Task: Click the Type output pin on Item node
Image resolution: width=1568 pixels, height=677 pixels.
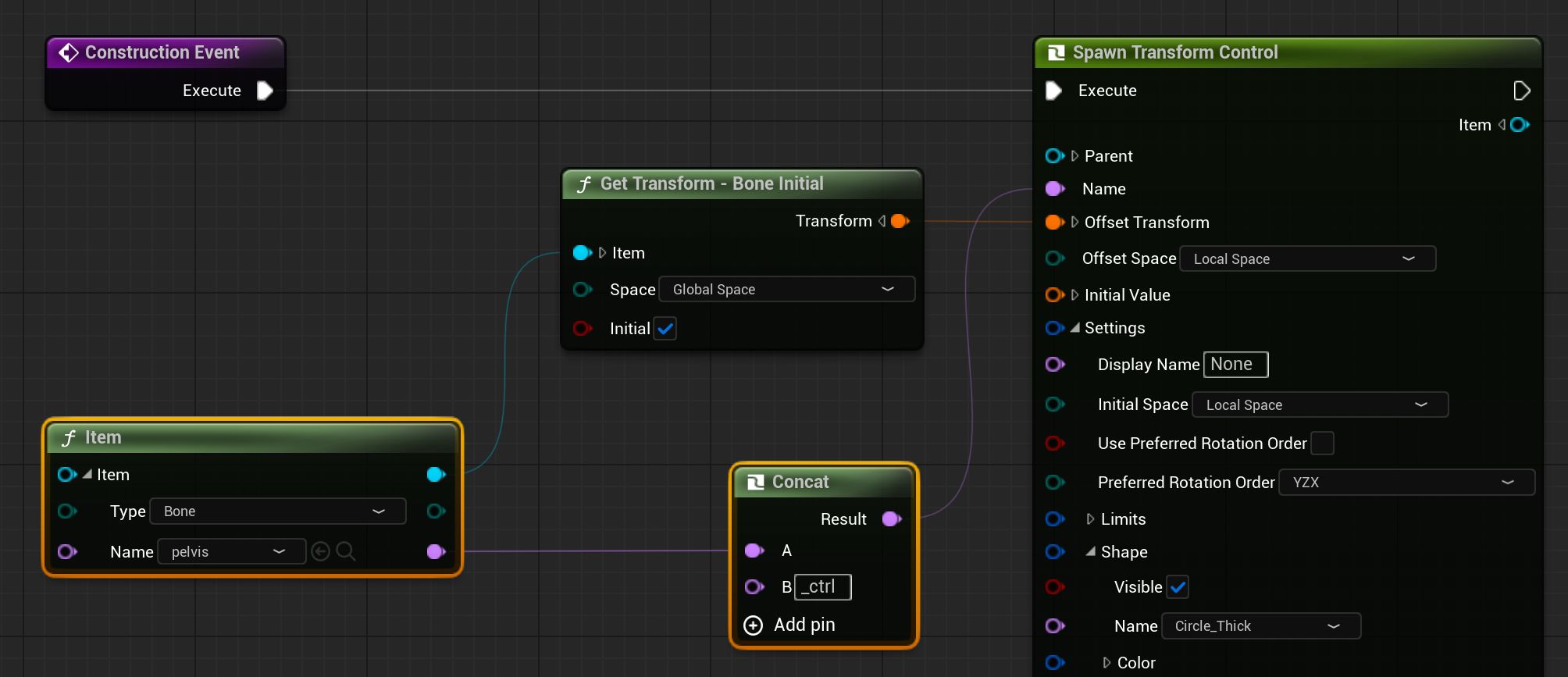Action: coord(437,511)
